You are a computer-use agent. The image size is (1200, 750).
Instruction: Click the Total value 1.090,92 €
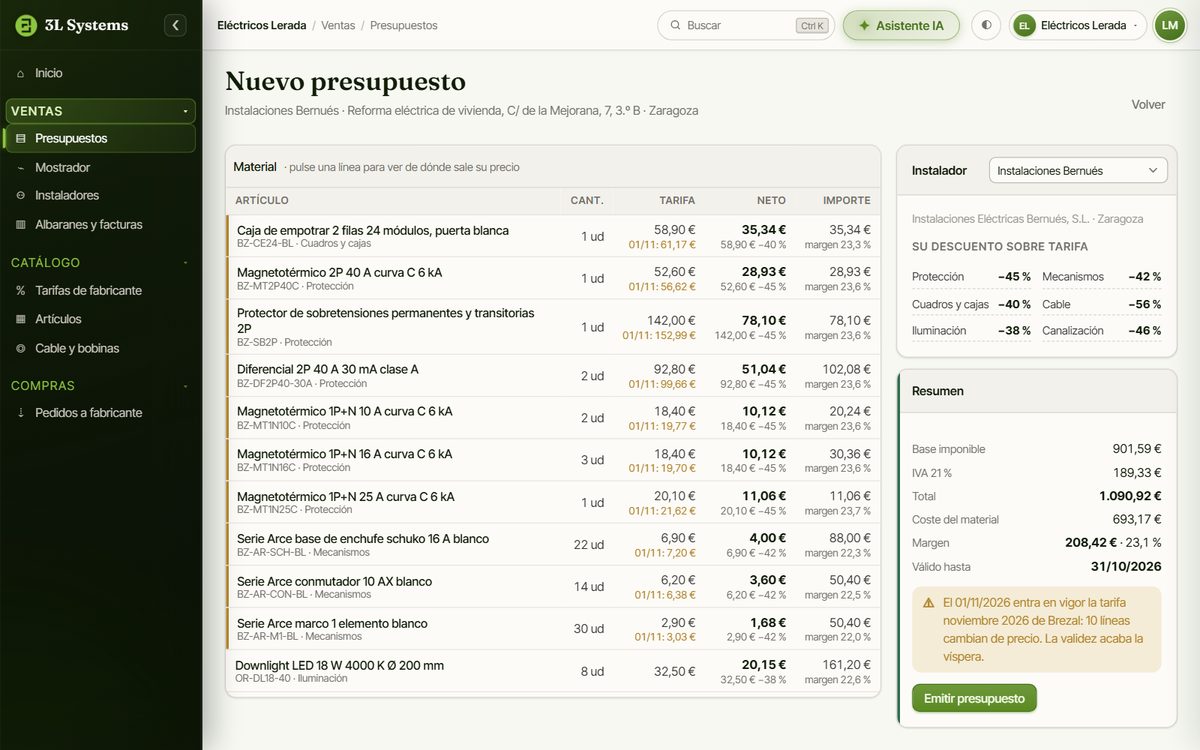click(1130, 496)
